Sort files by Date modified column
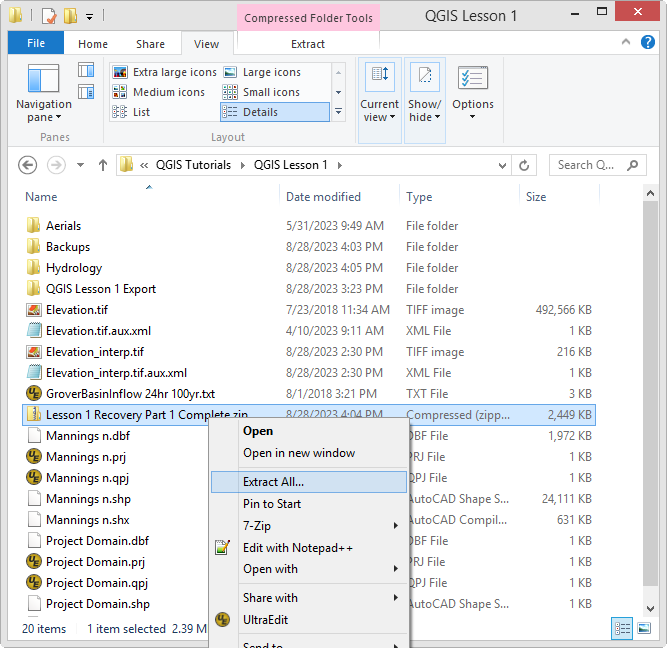Screen dimensions: 667x648 pos(323,197)
